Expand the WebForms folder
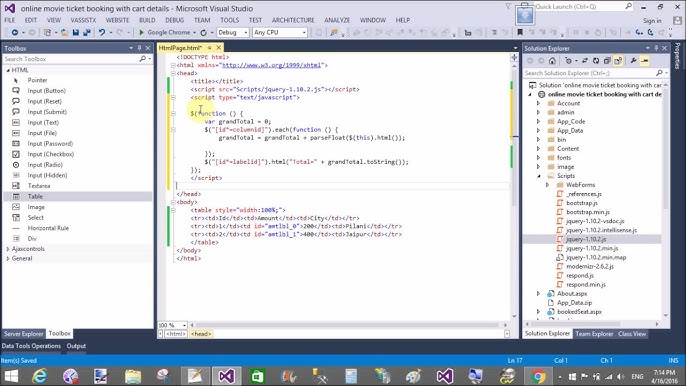The image size is (686, 386). click(x=547, y=185)
